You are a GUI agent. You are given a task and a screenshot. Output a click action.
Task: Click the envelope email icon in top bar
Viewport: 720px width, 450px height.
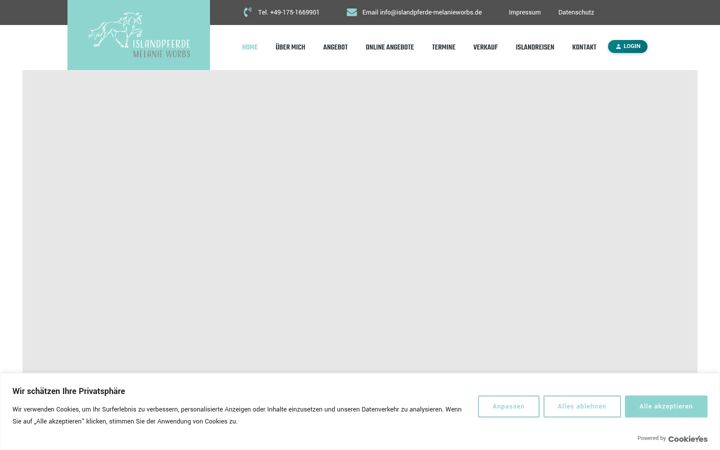tap(352, 12)
